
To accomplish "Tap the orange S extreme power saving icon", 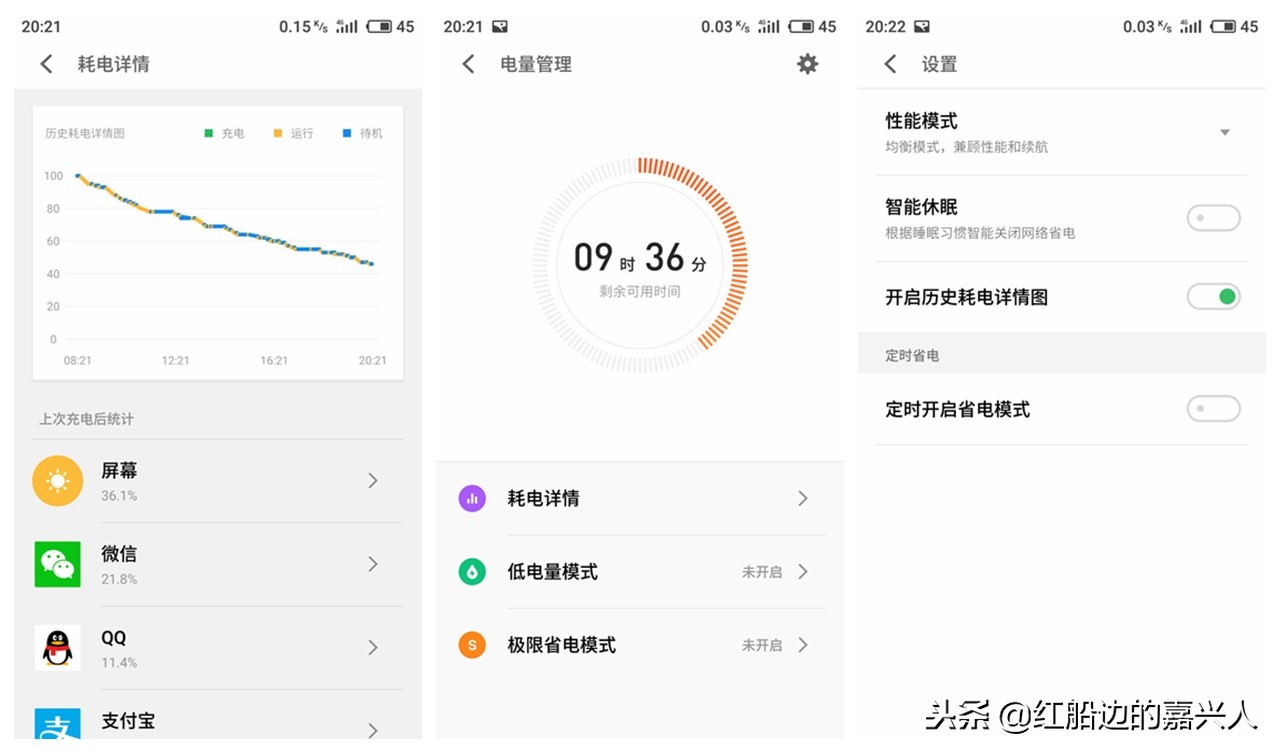I will [x=471, y=645].
